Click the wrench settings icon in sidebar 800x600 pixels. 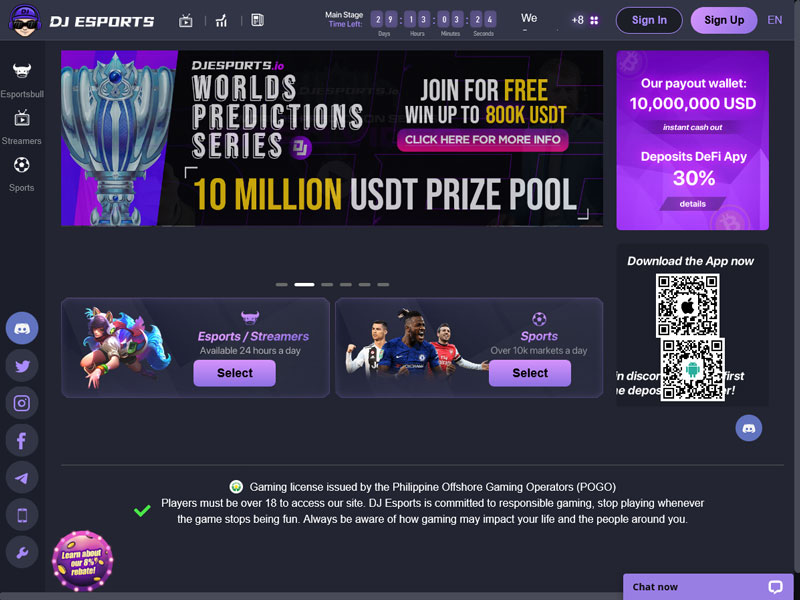click(x=22, y=553)
